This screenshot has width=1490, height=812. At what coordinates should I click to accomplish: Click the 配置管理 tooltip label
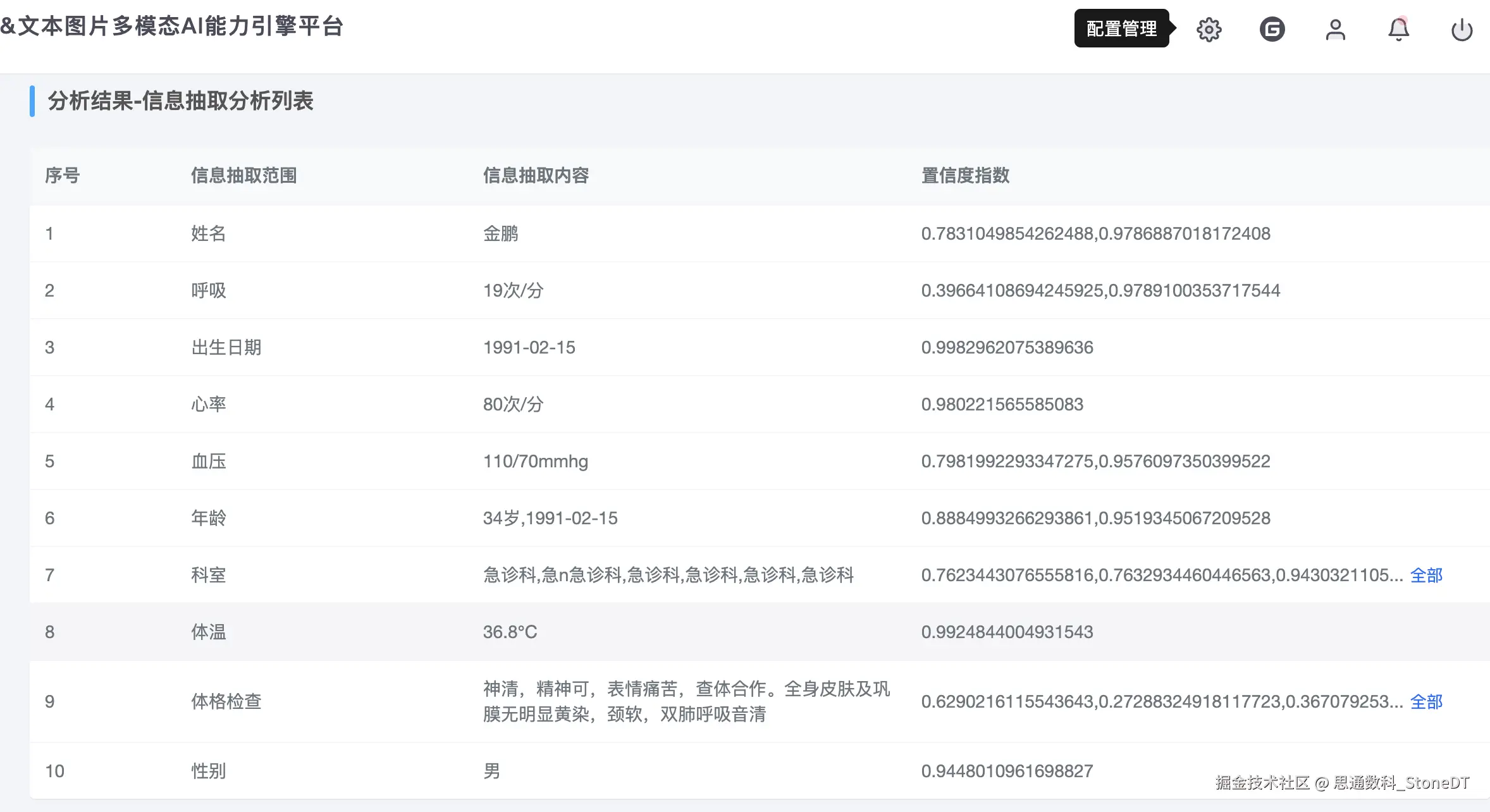(1121, 28)
